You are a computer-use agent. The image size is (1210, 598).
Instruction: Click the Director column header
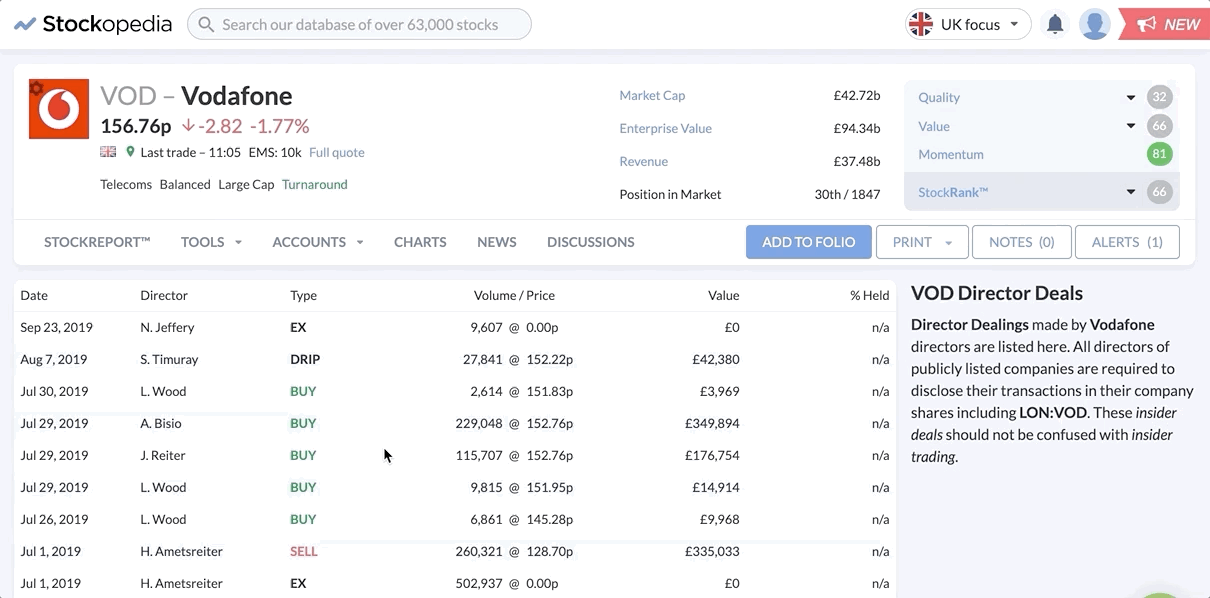point(164,295)
